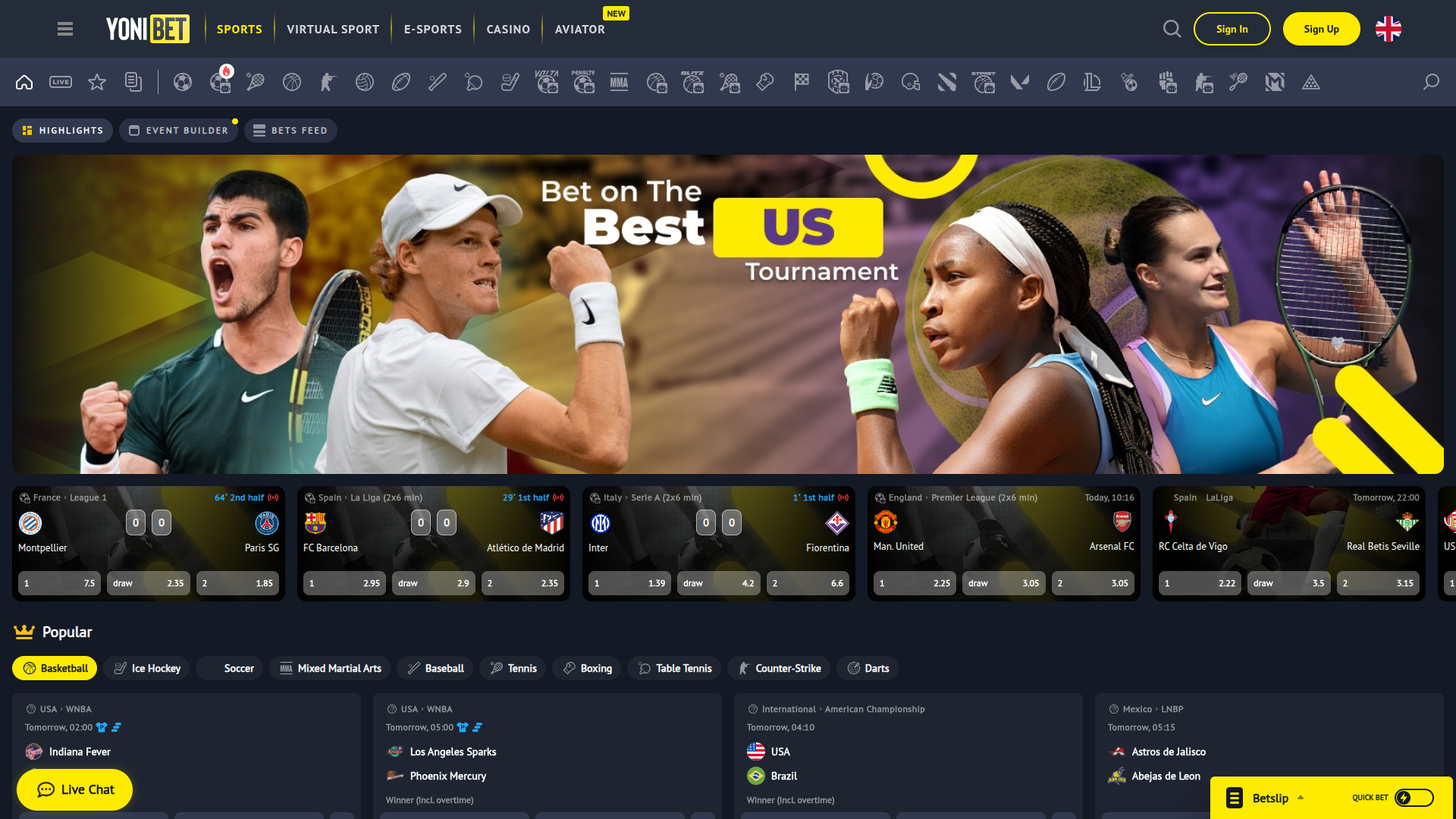Bet on draw for Montpellier vs Paris SG
Viewport: 1456px width, 819px height.
pos(149,583)
